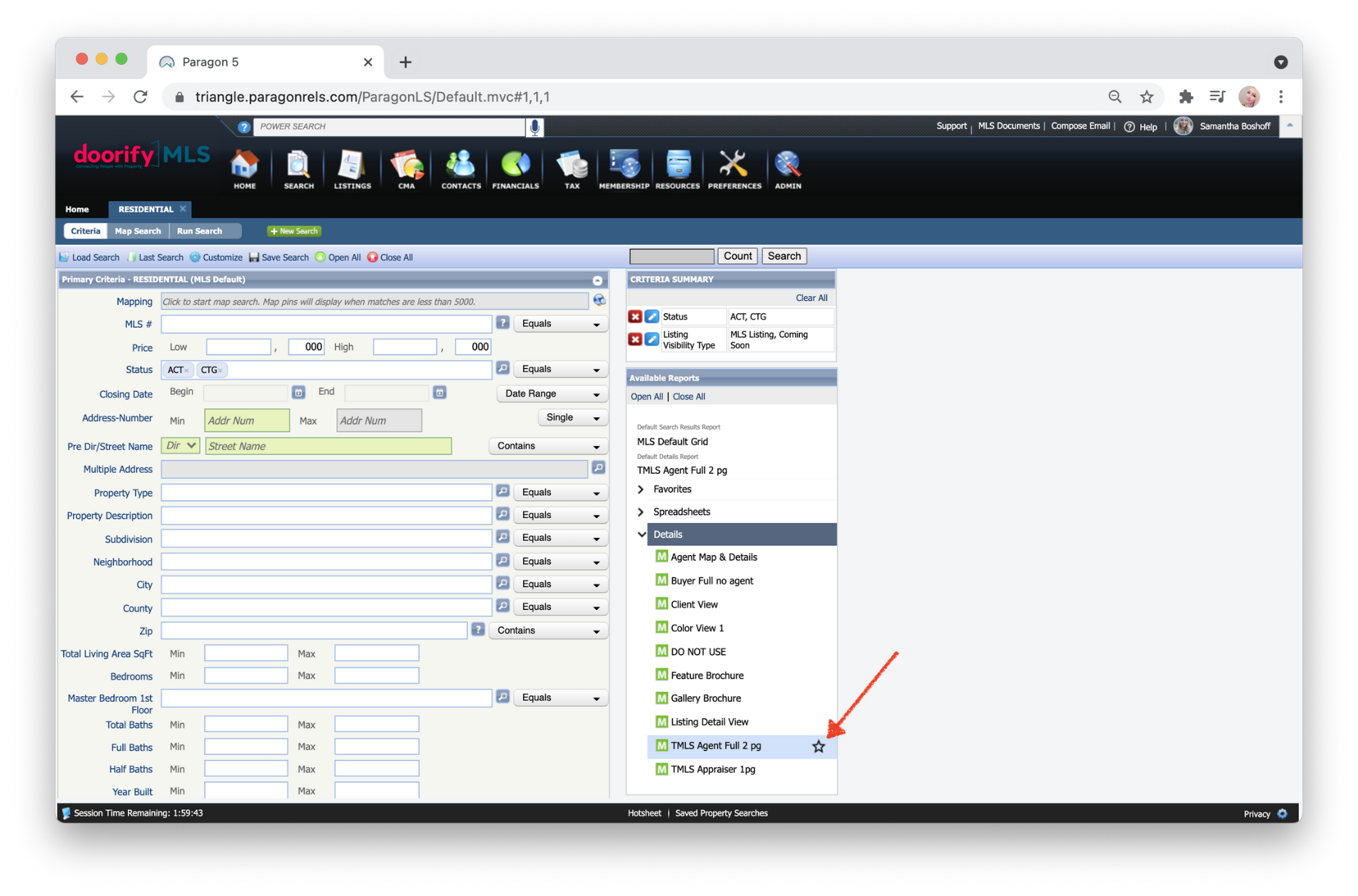Click Save Search in the toolbar
Screen dimensions: 1358x896
click(x=279, y=258)
